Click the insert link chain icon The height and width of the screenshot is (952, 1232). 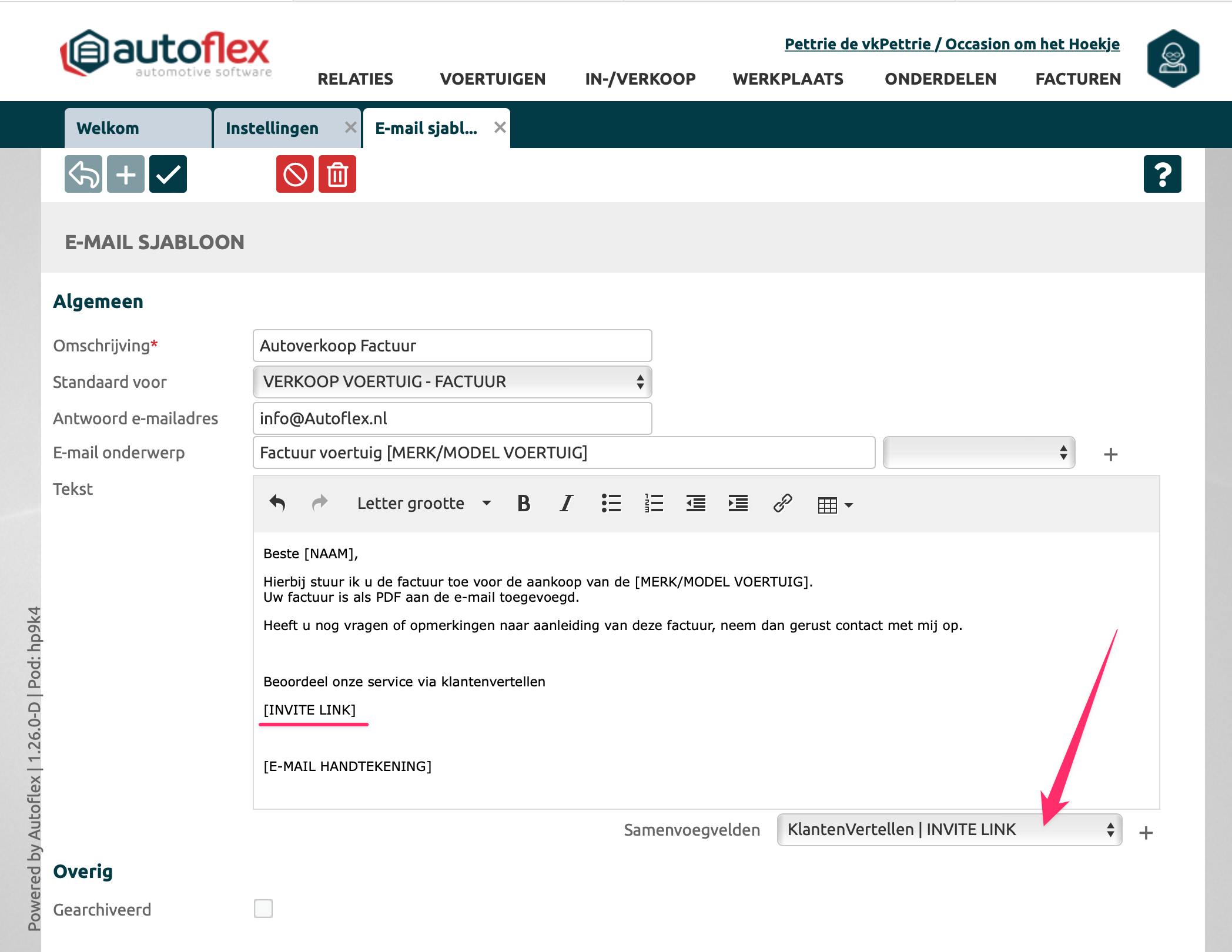782,504
